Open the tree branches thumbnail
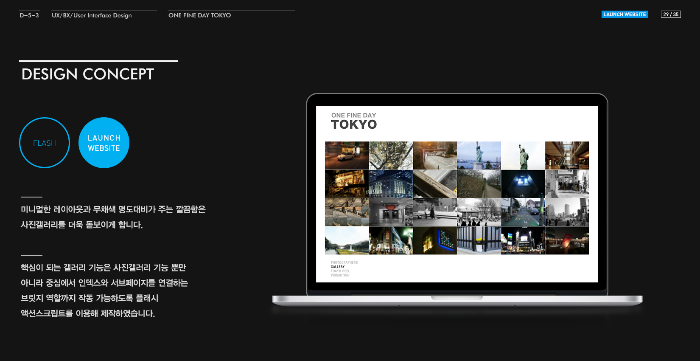This screenshot has width=700, height=361. click(x=391, y=155)
